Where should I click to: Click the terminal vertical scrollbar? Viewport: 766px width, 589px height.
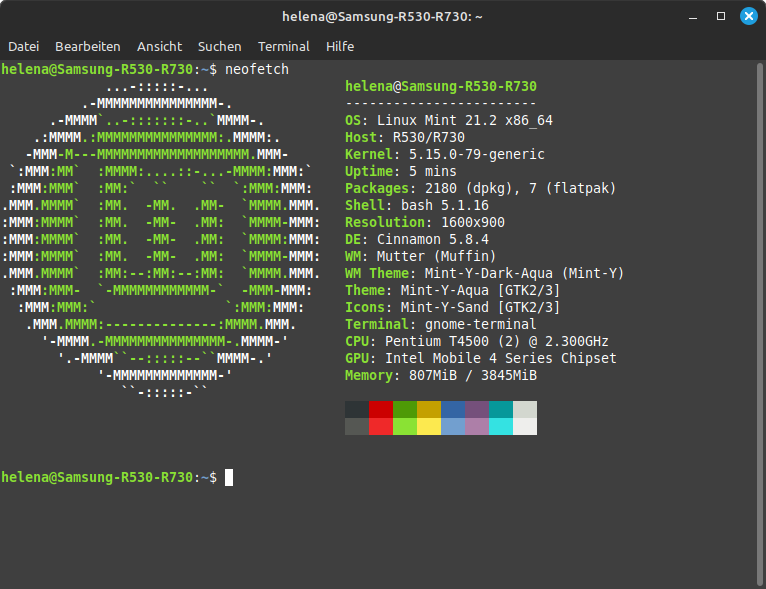(761, 324)
